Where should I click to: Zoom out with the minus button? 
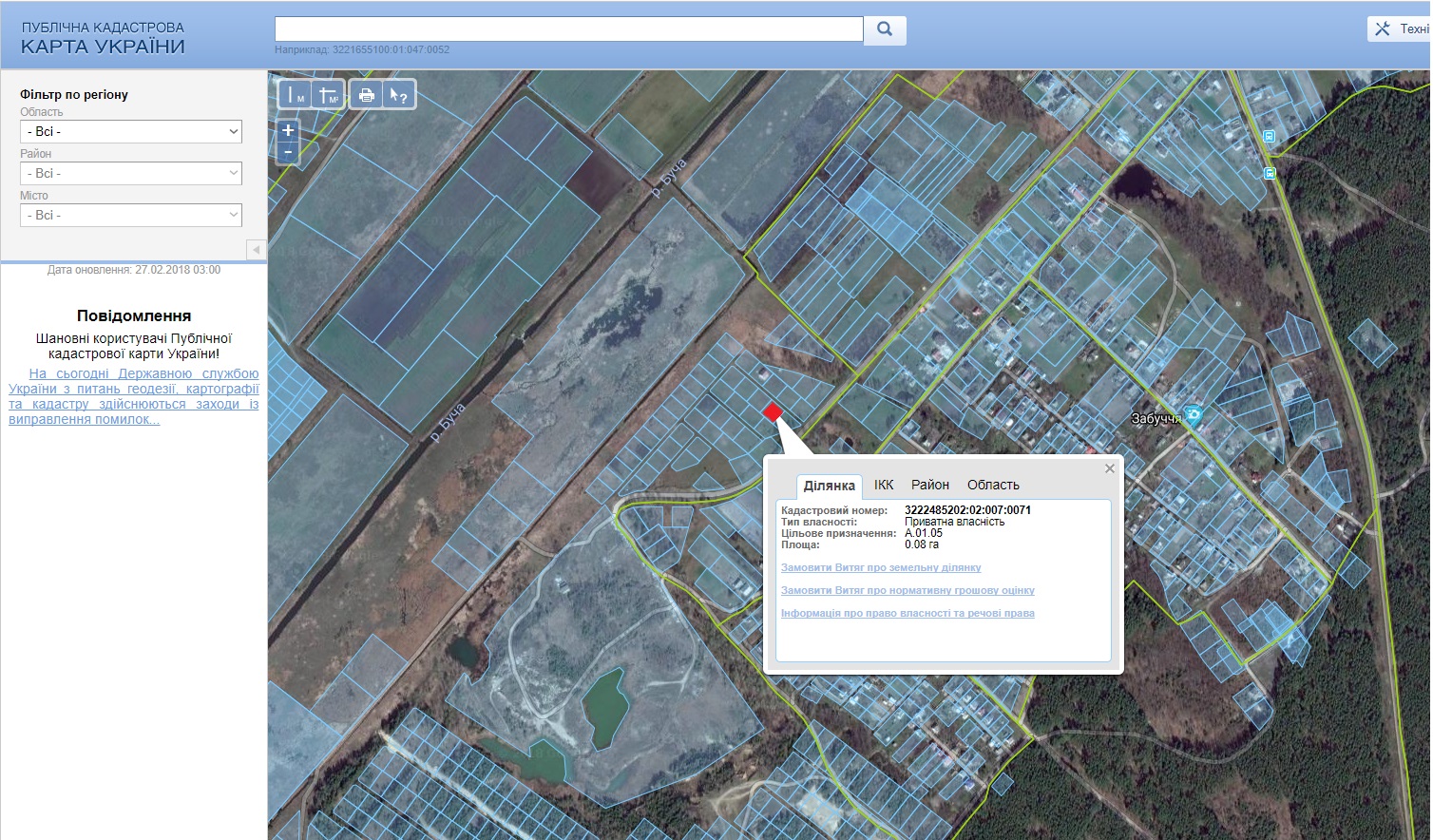pos(288,152)
